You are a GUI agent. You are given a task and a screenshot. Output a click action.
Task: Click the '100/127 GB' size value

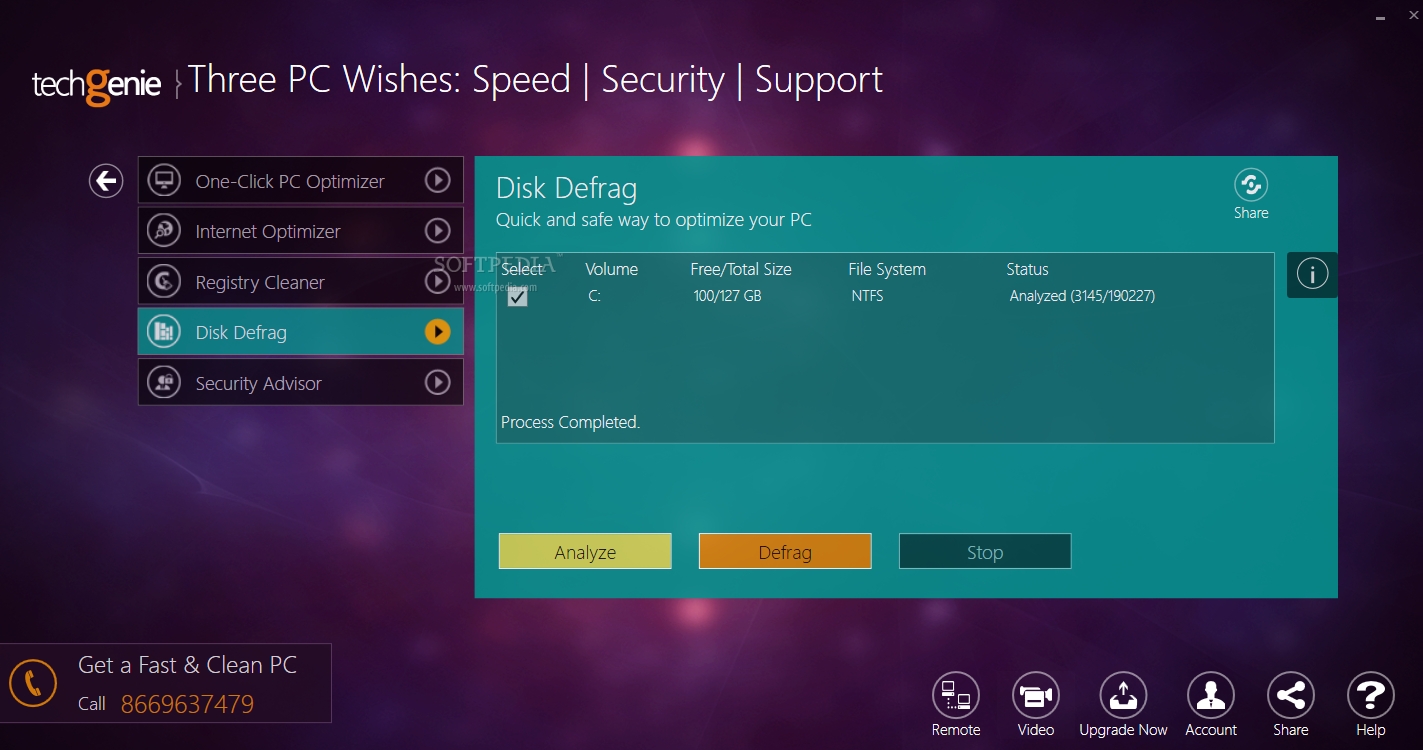(x=727, y=296)
